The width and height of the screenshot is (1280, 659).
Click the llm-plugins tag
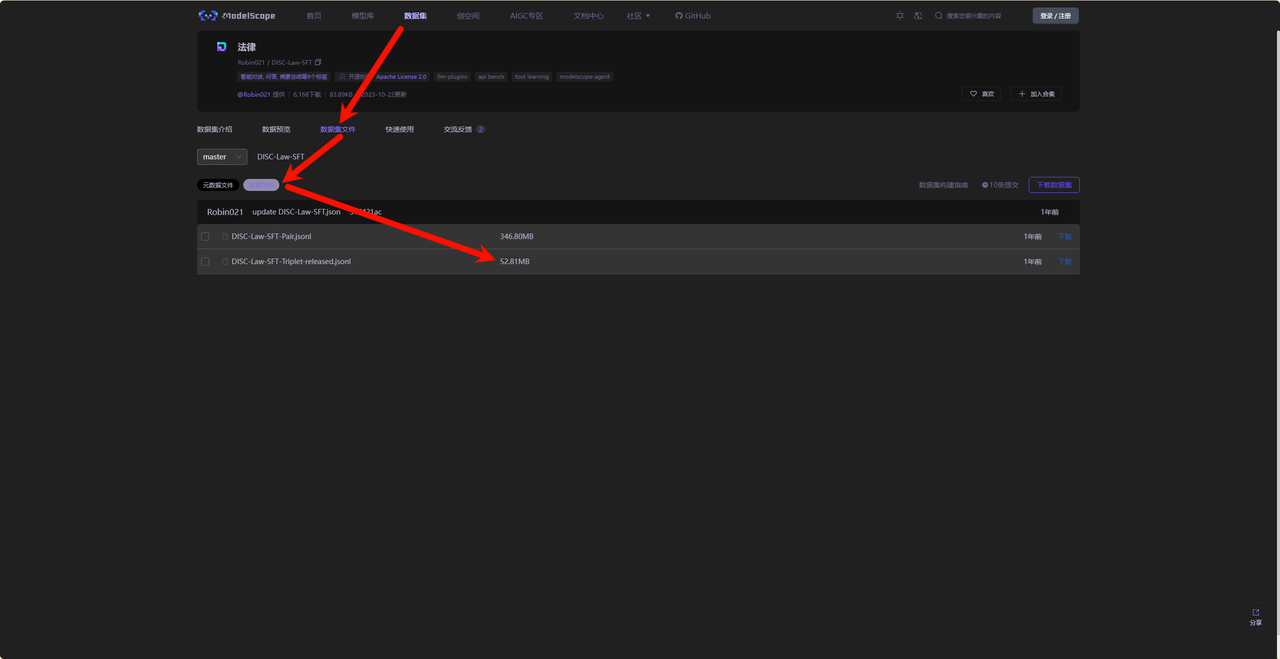point(452,76)
